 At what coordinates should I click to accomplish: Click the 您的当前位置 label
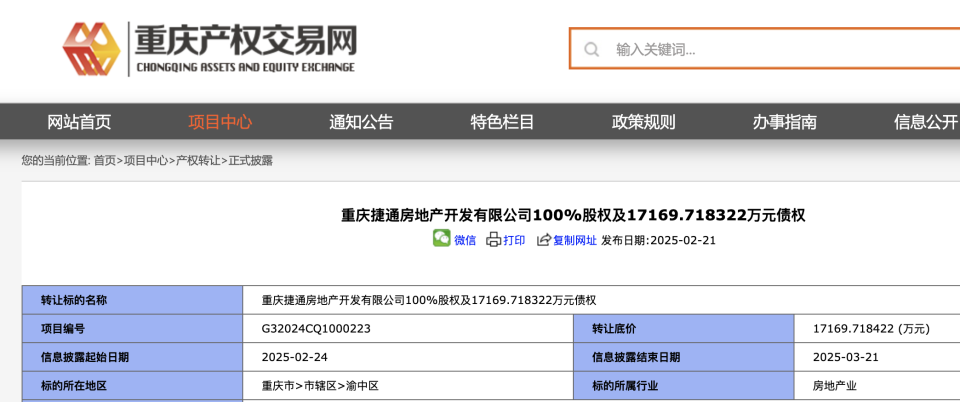point(56,161)
